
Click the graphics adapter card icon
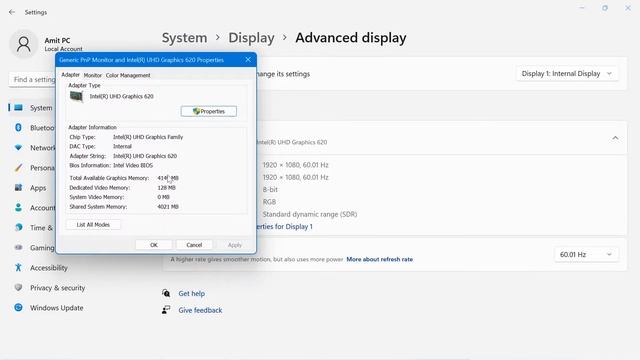pyautogui.click(x=76, y=97)
